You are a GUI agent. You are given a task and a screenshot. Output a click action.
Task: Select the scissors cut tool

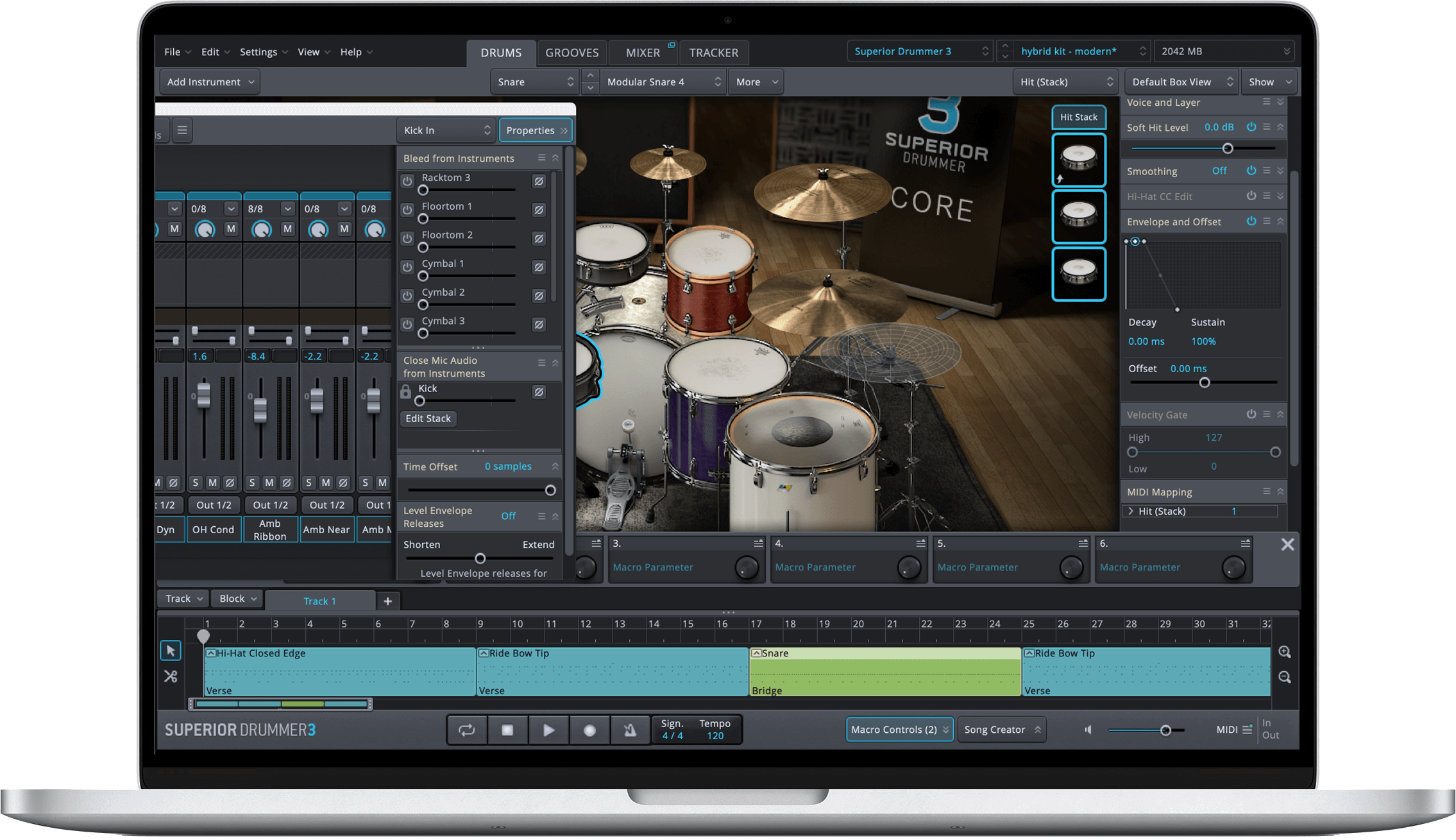click(171, 676)
